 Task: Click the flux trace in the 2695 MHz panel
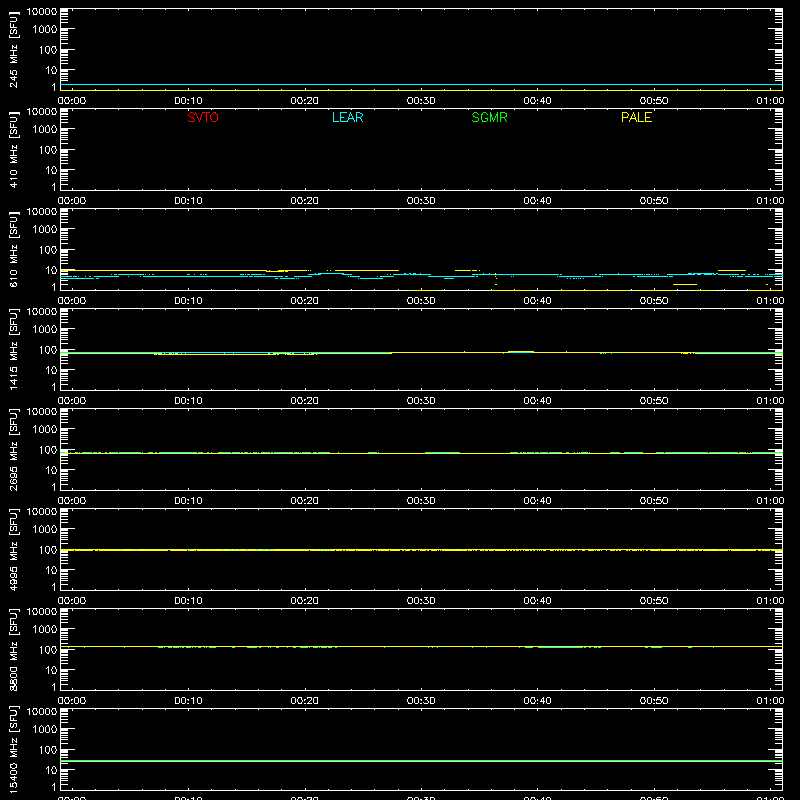tap(421, 453)
